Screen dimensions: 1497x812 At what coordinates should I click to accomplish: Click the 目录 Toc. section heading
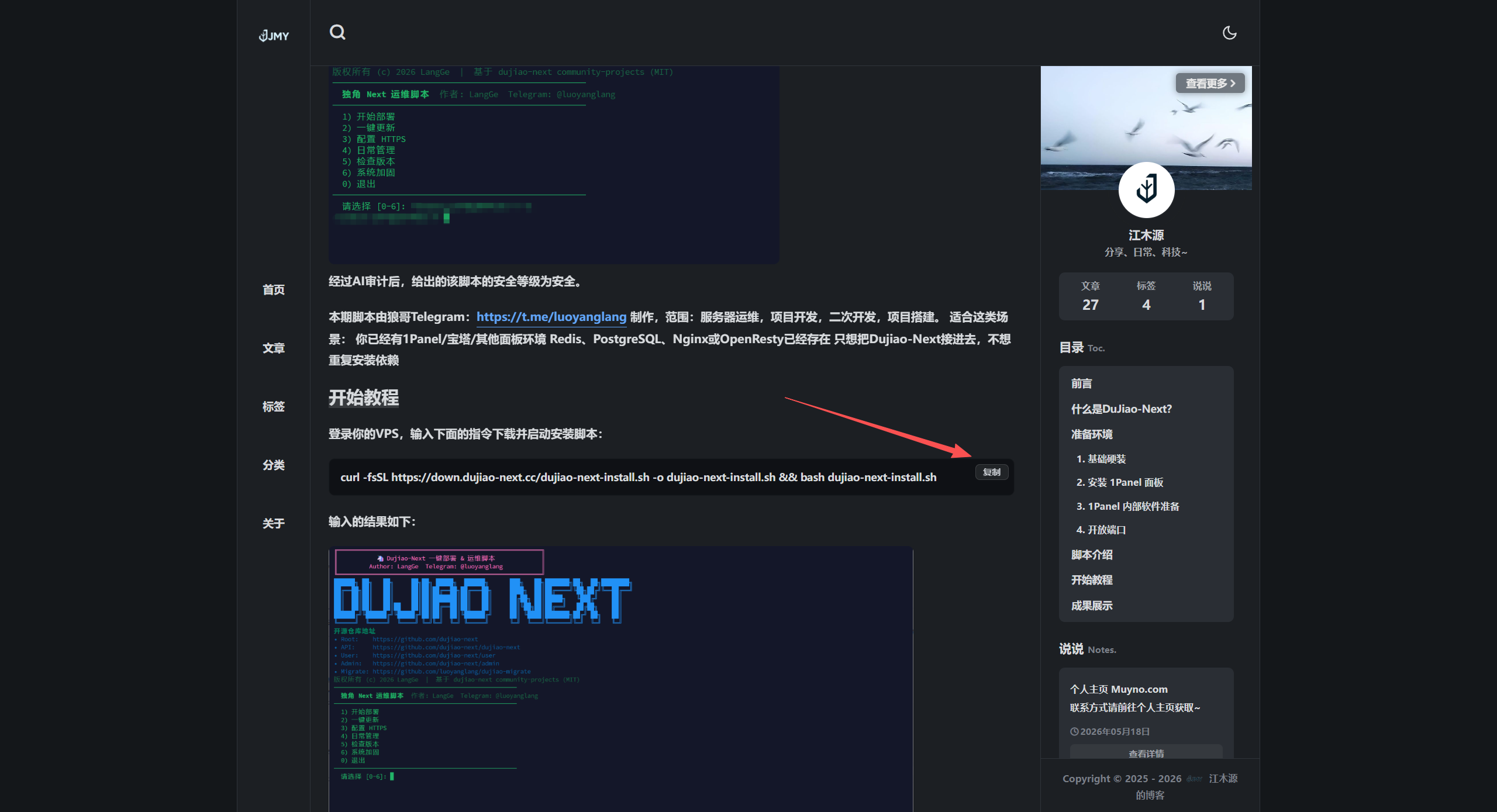1082,347
